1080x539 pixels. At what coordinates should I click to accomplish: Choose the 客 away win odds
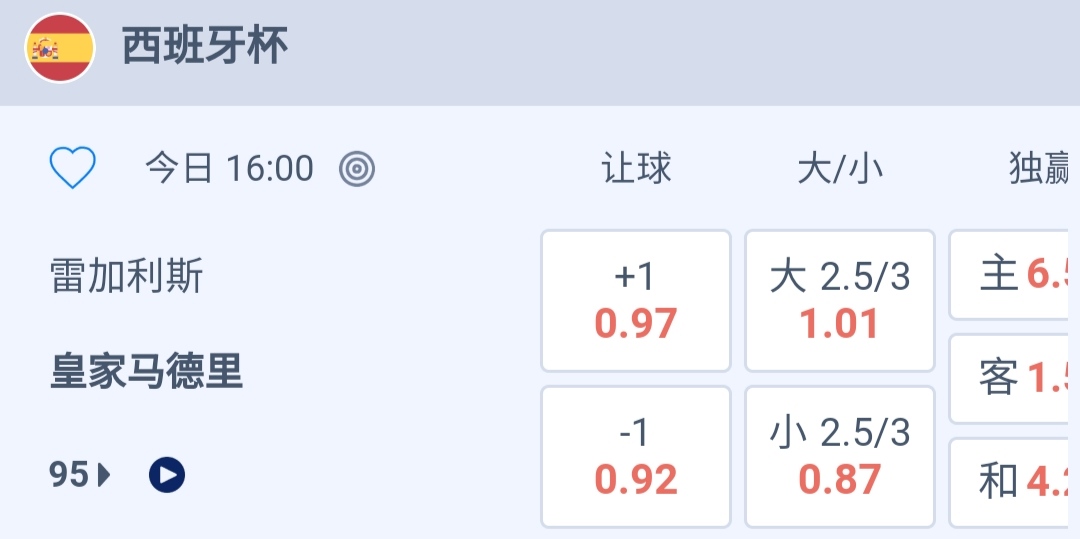pyautogui.click(x=1014, y=379)
